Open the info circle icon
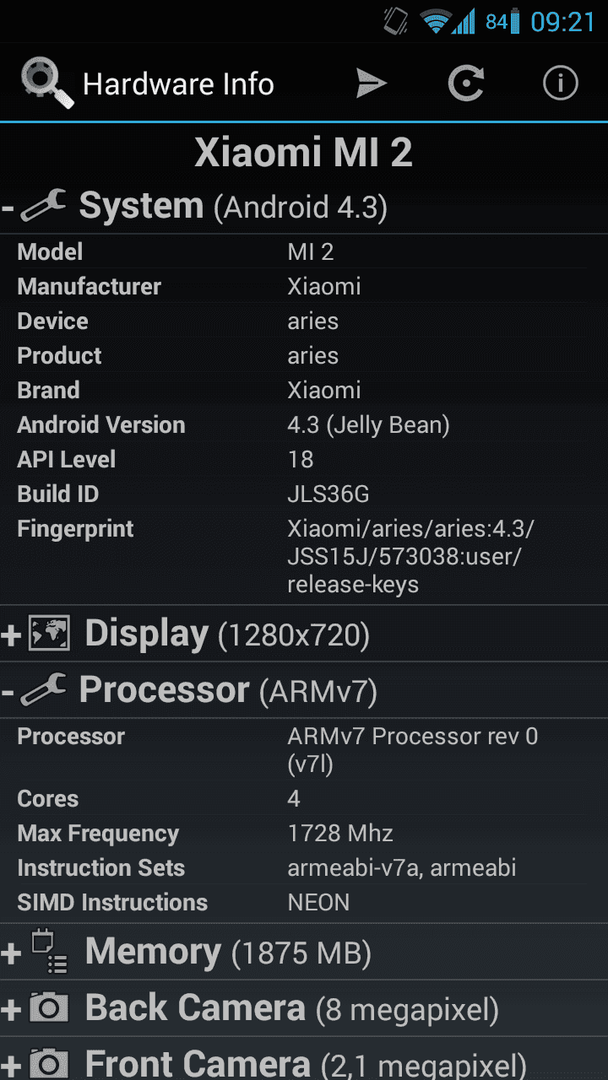This screenshot has width=608, height=1080. point(560,84)
